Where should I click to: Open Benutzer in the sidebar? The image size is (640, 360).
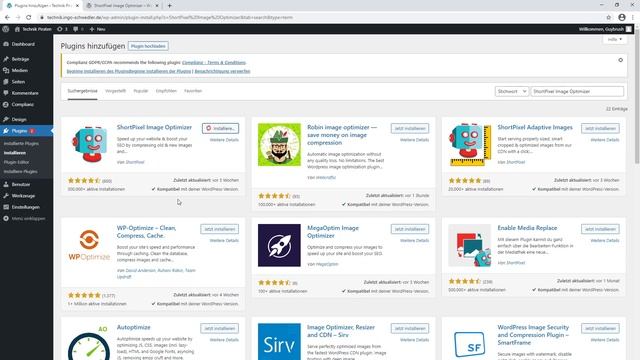click(x=21, y=184)
